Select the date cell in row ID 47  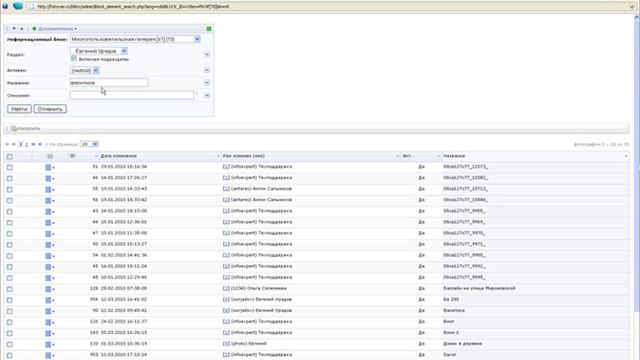[x=124, y=233]
